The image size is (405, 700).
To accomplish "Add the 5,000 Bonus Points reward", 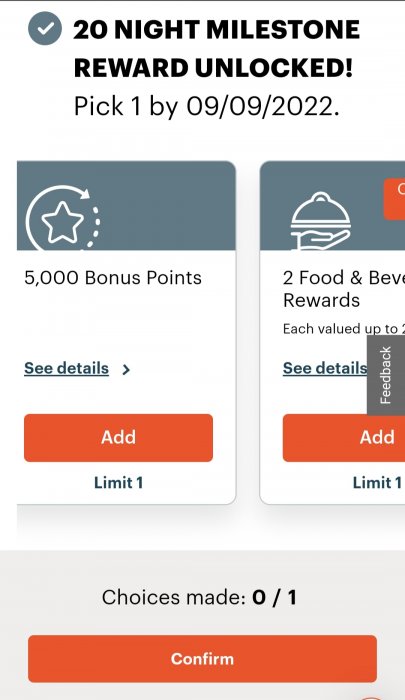I will [x=118, y=438].
